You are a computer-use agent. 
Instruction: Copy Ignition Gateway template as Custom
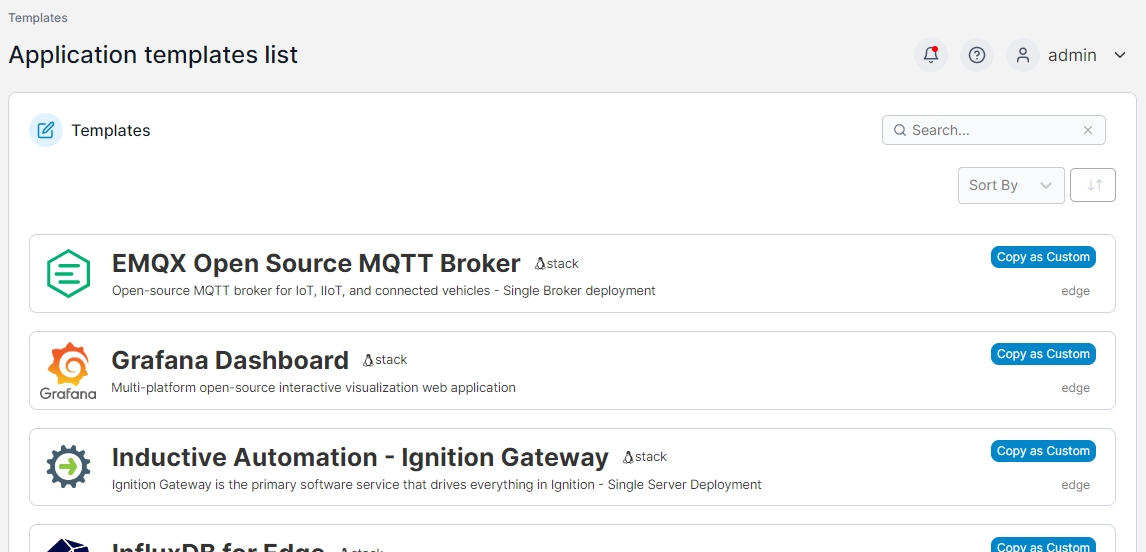(1043, 451)
